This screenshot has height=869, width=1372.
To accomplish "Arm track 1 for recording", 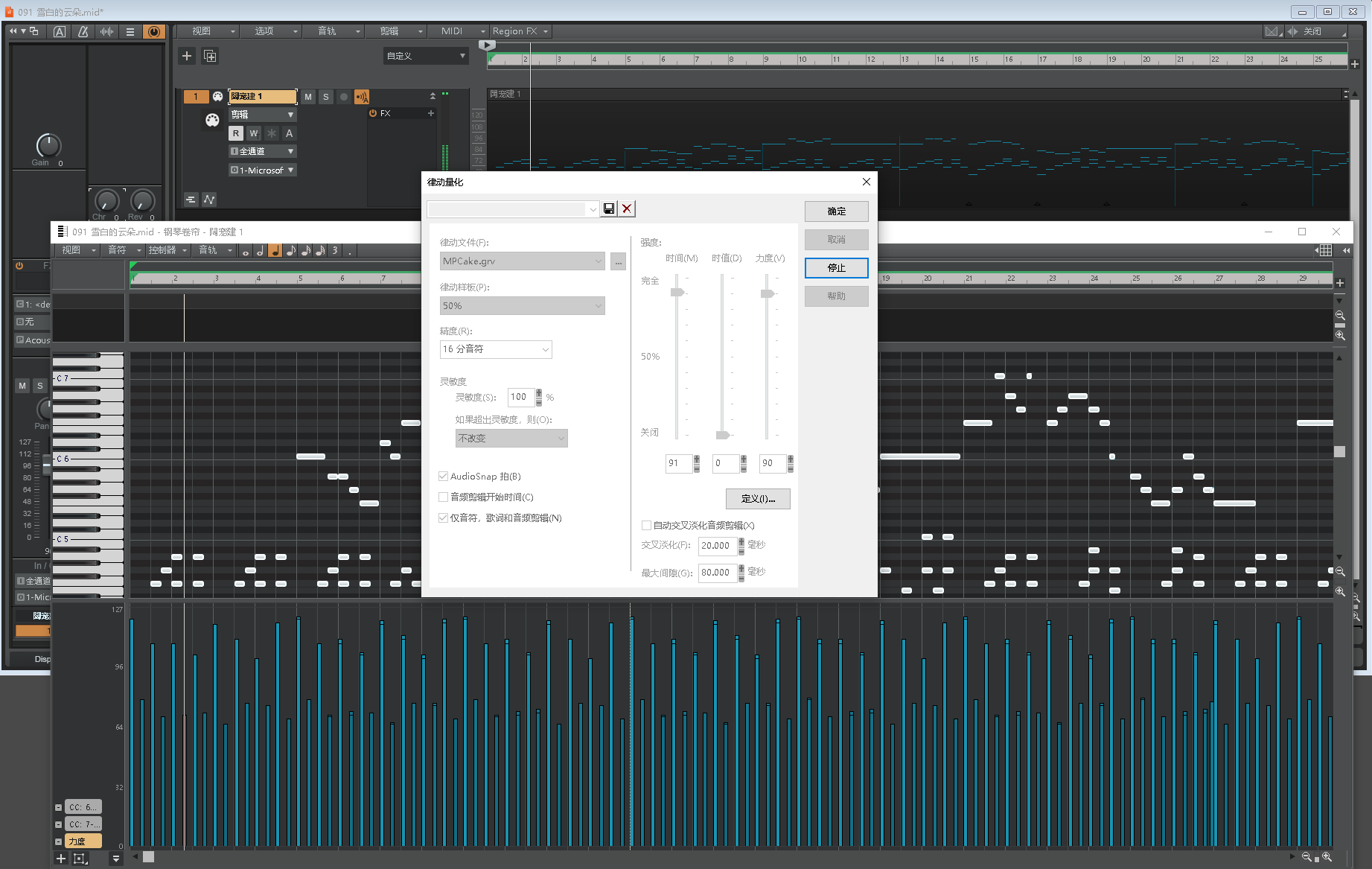I will point(343,97).
